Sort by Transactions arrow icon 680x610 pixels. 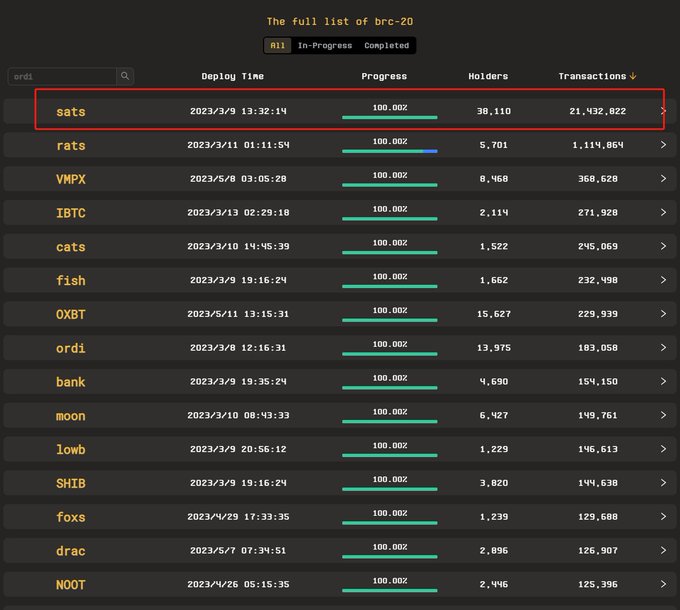[x=633, y=76]
